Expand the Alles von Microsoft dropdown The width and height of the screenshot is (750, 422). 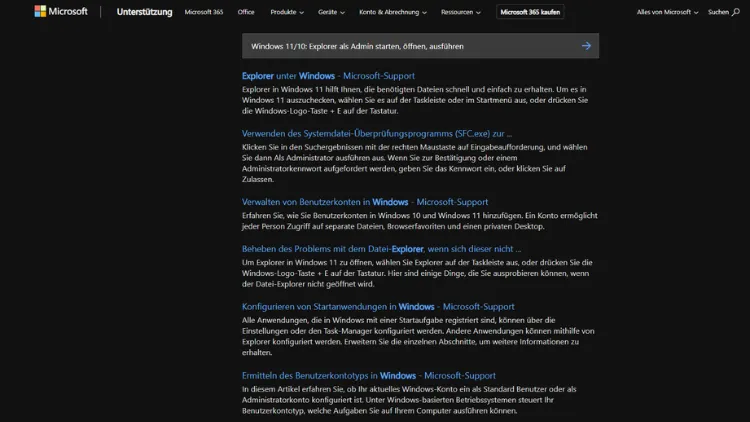point(667,12)
